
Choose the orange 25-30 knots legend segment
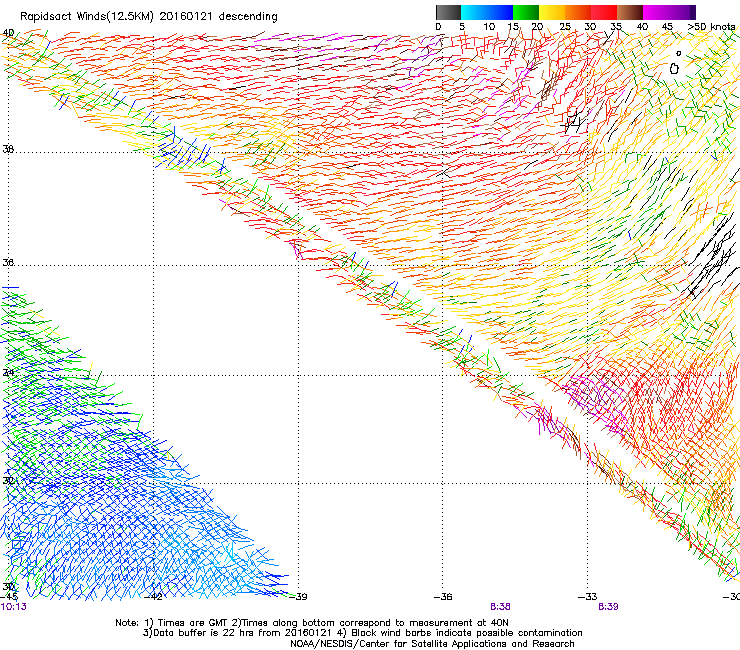coord(578,12)
